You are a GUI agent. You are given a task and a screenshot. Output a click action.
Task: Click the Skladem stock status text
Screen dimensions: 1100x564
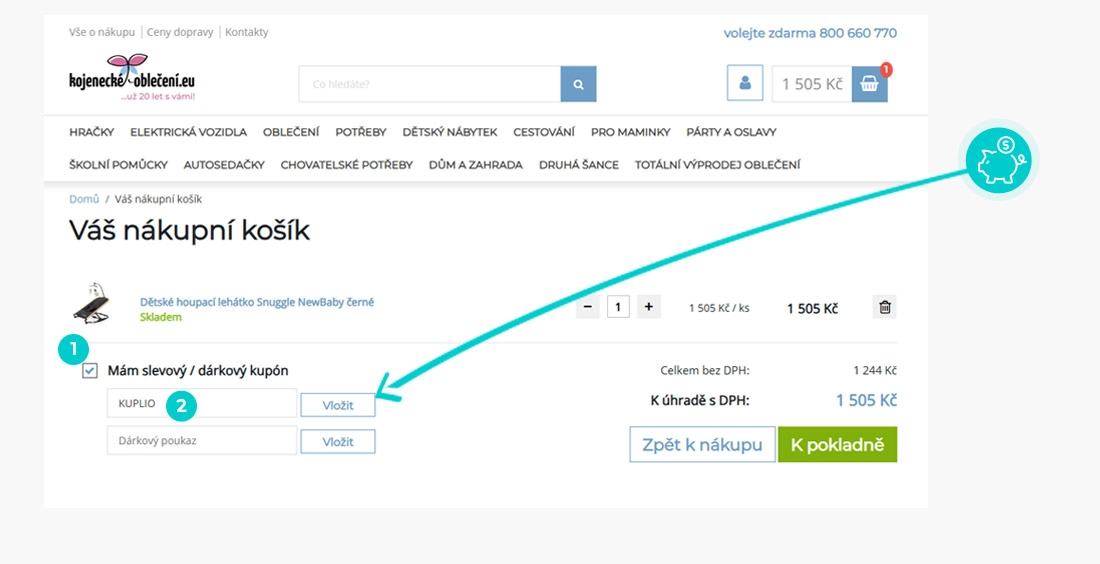click(161, 317)
